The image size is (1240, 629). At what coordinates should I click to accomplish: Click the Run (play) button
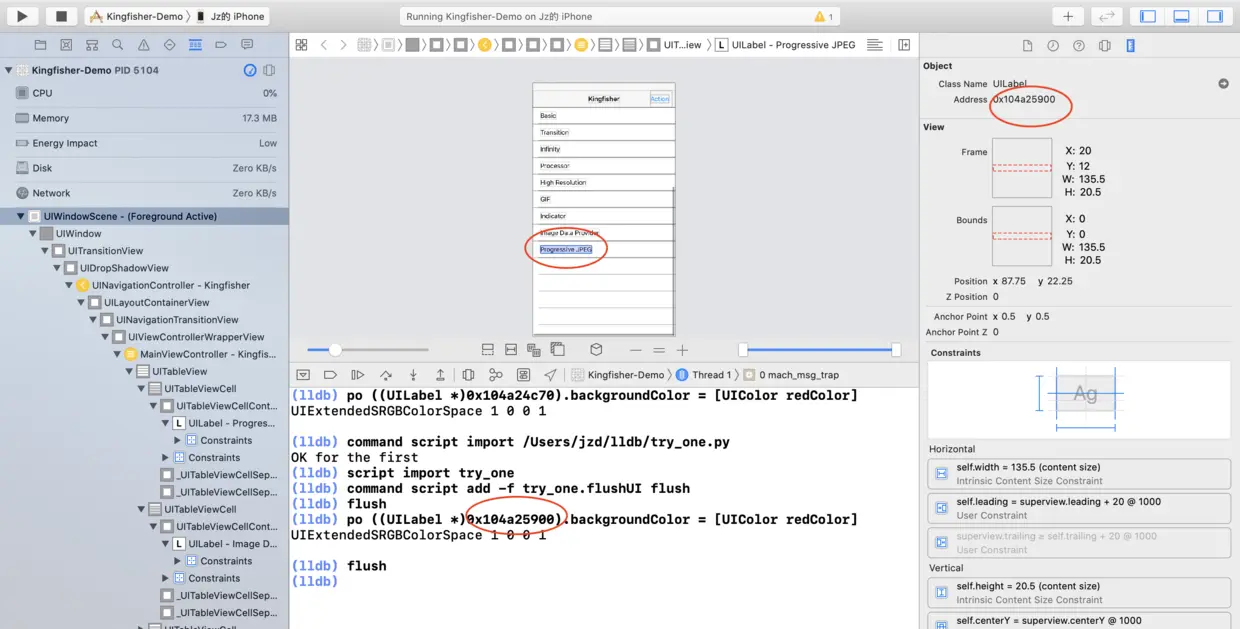click(x=22, y=16)
